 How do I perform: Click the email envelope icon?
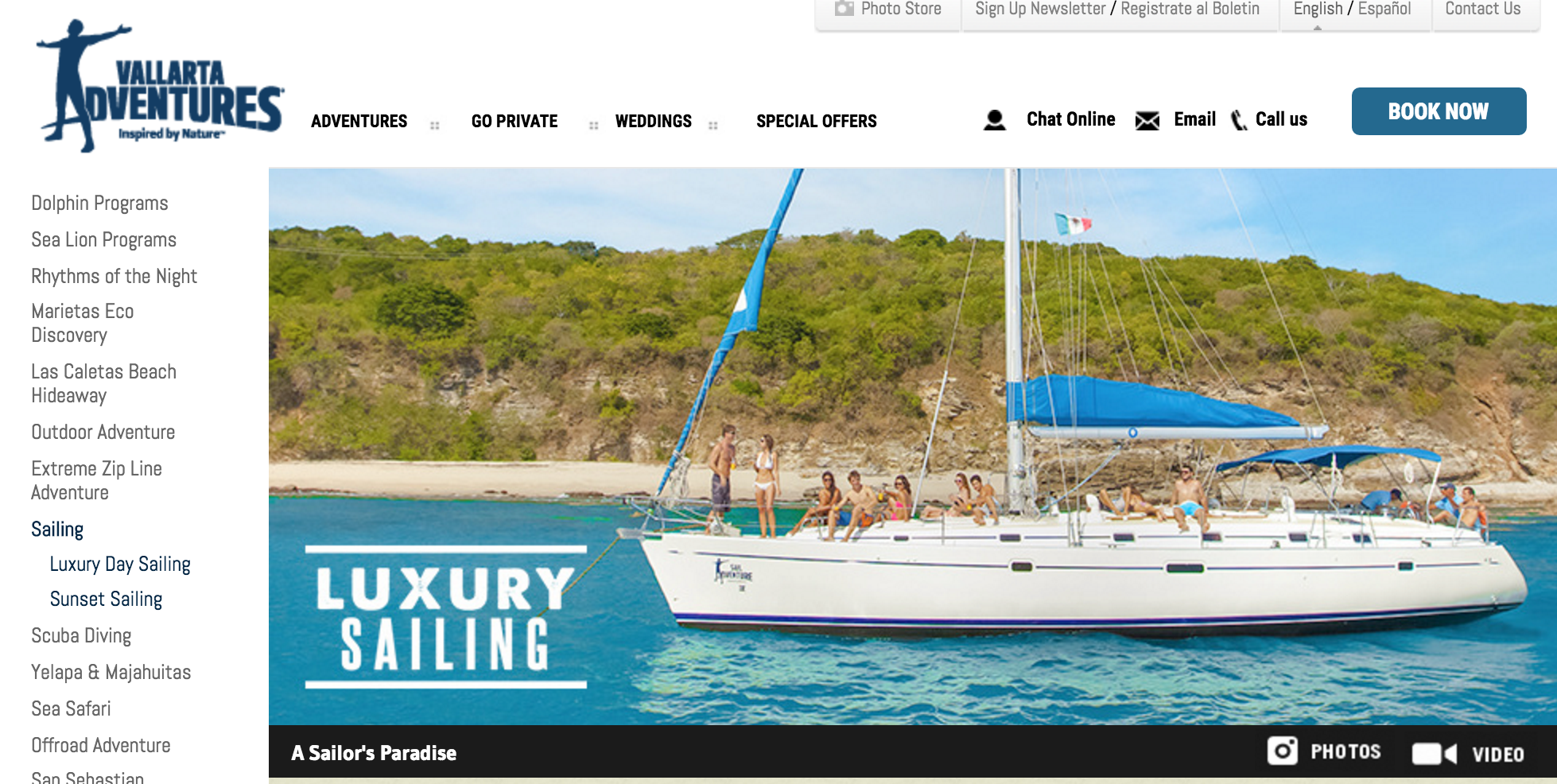(x=1147, y=121)
